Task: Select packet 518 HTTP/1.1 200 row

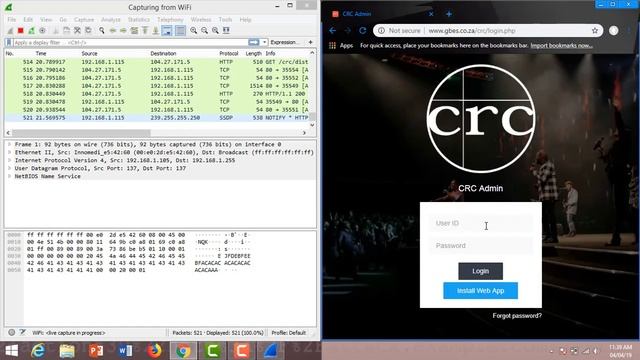Action: tap(157, 94)
